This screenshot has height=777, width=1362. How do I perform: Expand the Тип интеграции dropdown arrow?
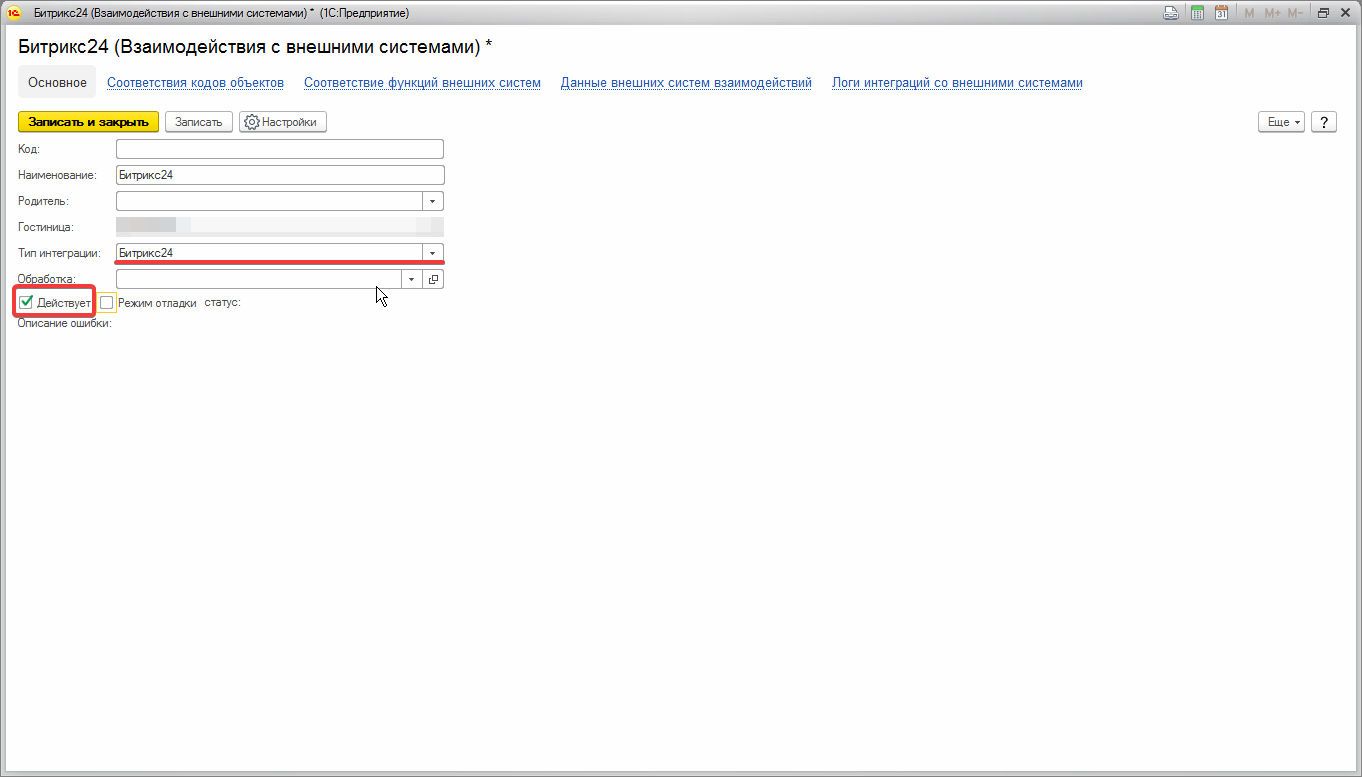[433, 253]
